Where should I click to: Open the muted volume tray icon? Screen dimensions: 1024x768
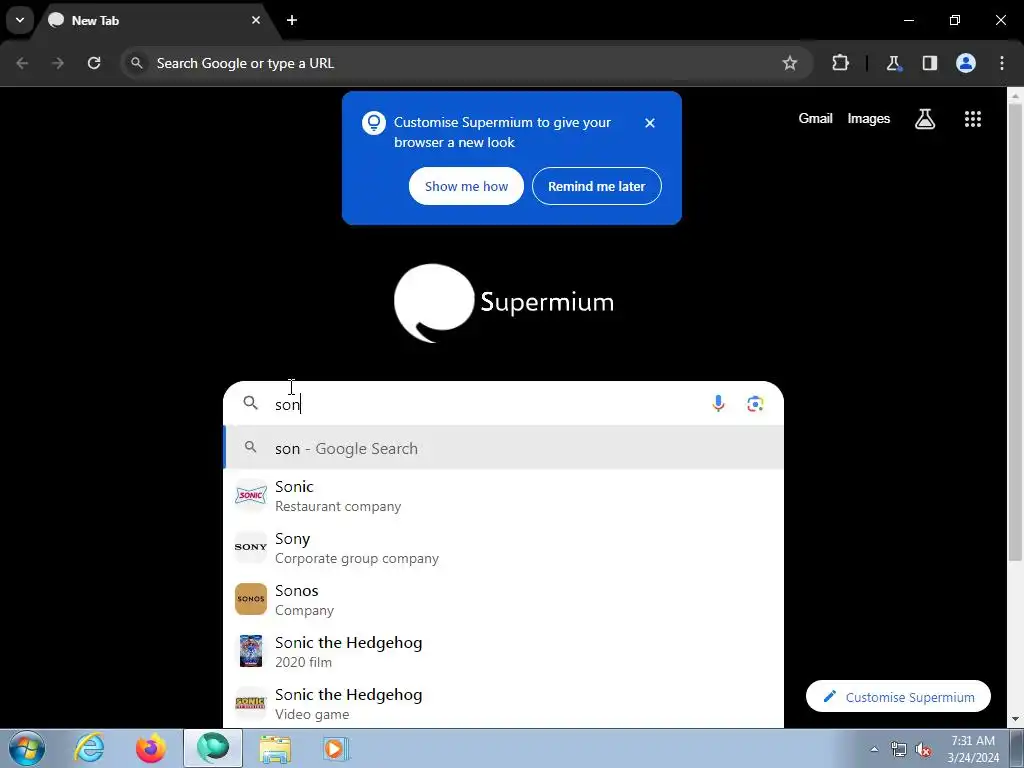923,750
